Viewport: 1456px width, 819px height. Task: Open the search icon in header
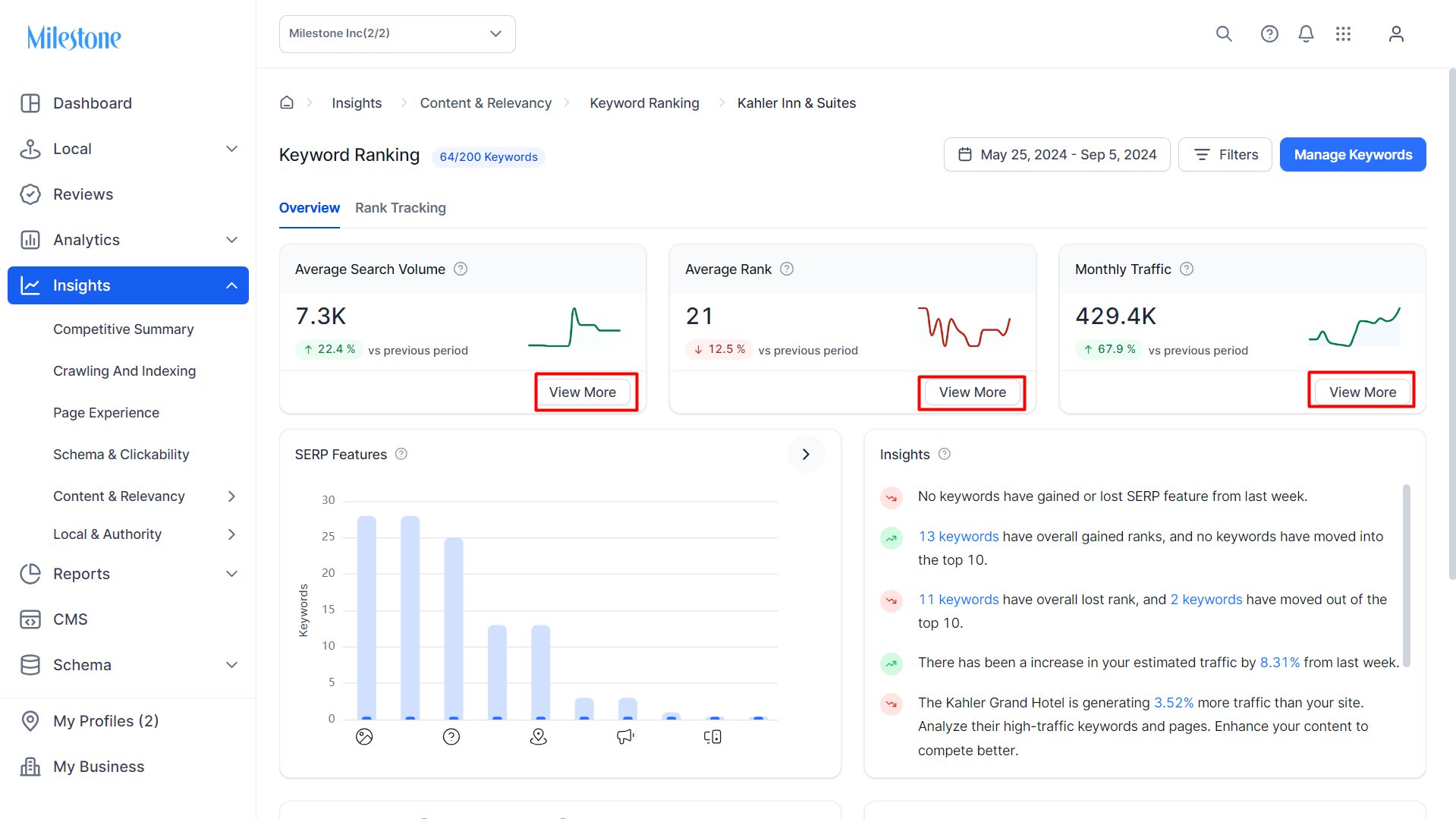click(1224, 34)
